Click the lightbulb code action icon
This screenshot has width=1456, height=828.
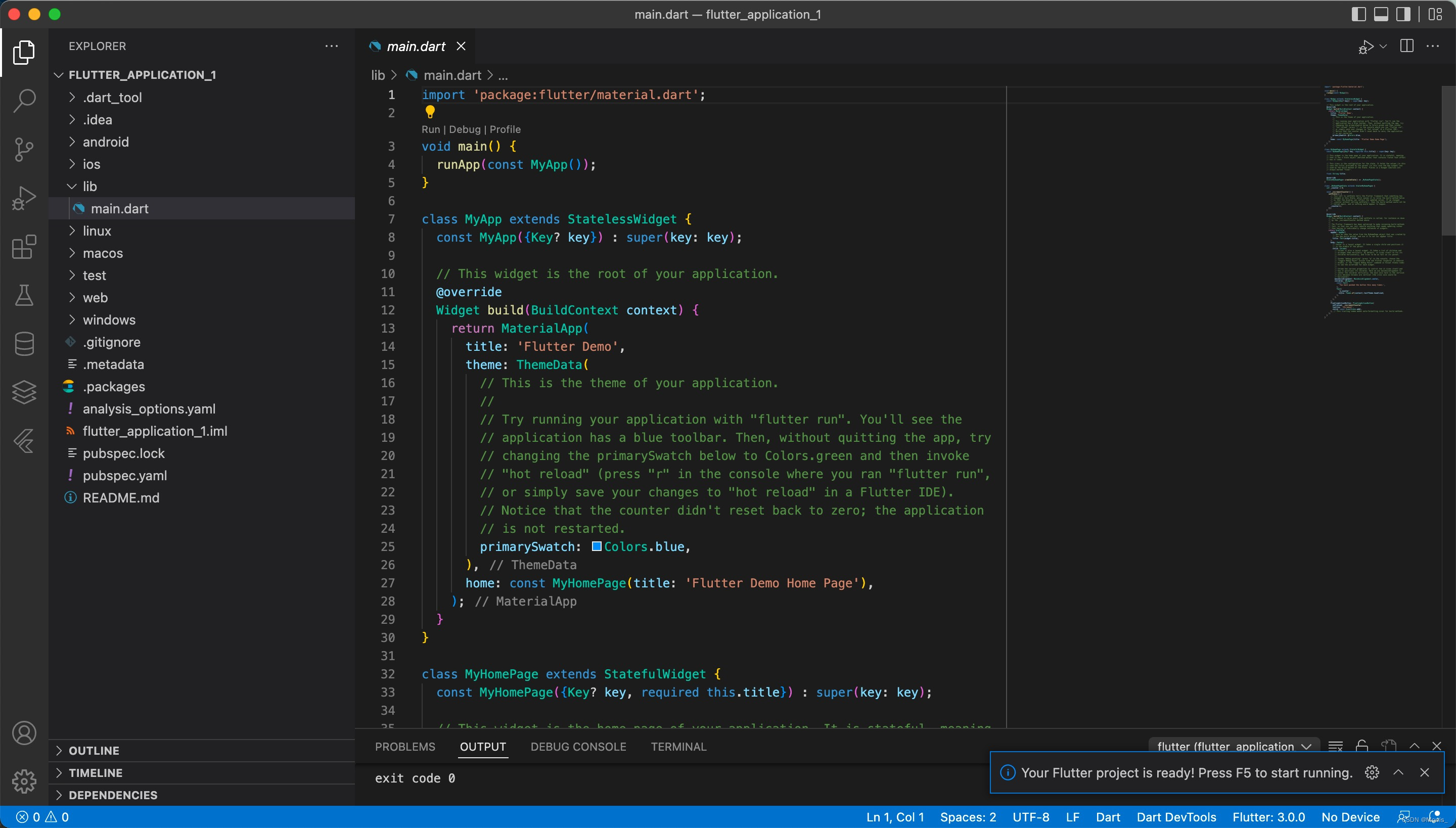[x=430, y=111]
